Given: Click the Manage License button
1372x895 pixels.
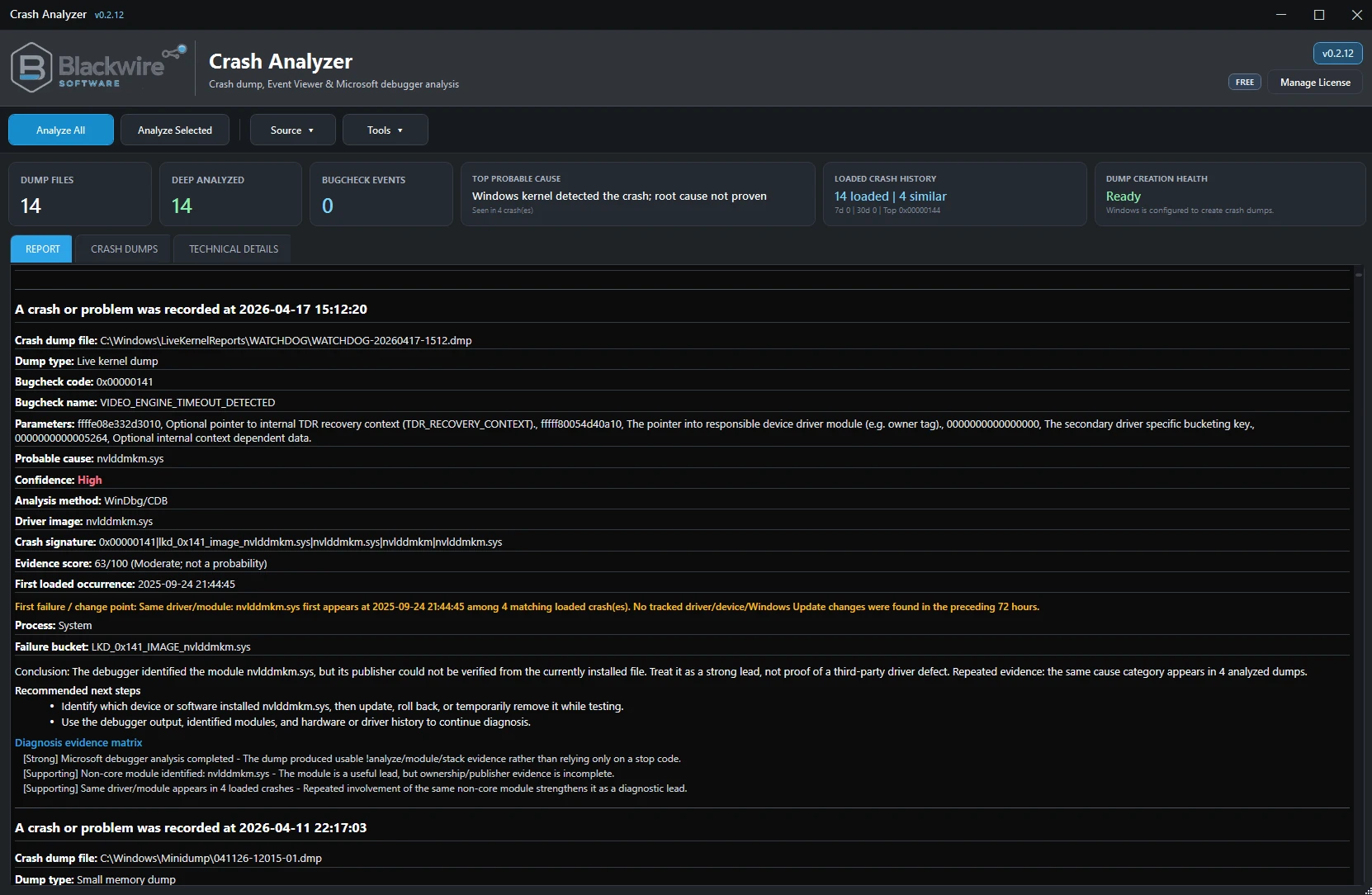Looking at the screenshot, I should point(1315,83).
